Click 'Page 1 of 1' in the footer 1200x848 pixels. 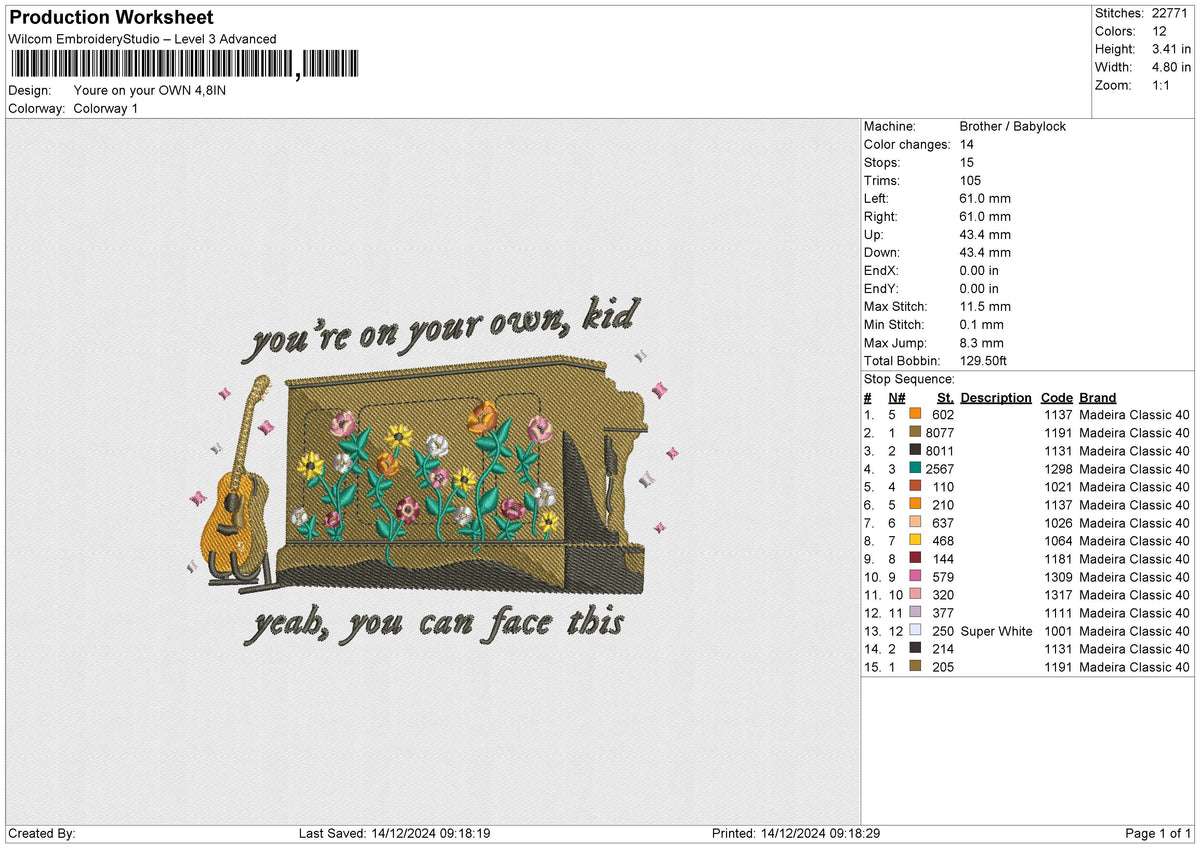pos(1158,833)
